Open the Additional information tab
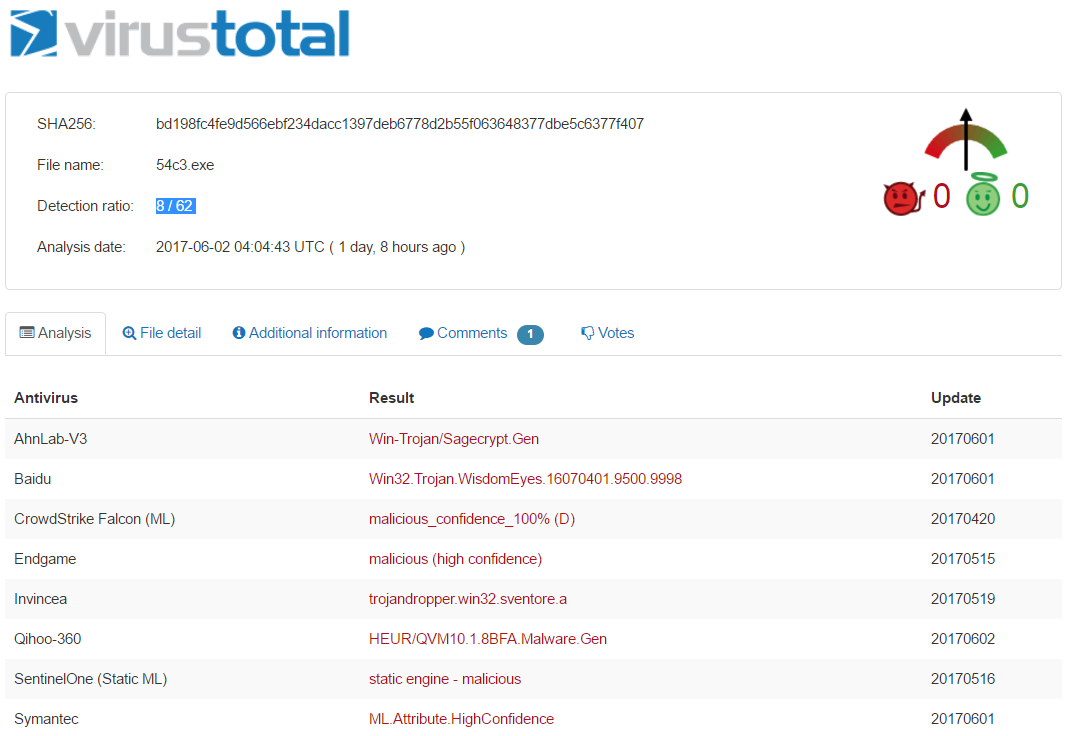The width and height of the screenshot is (1069, 736). 310,333
